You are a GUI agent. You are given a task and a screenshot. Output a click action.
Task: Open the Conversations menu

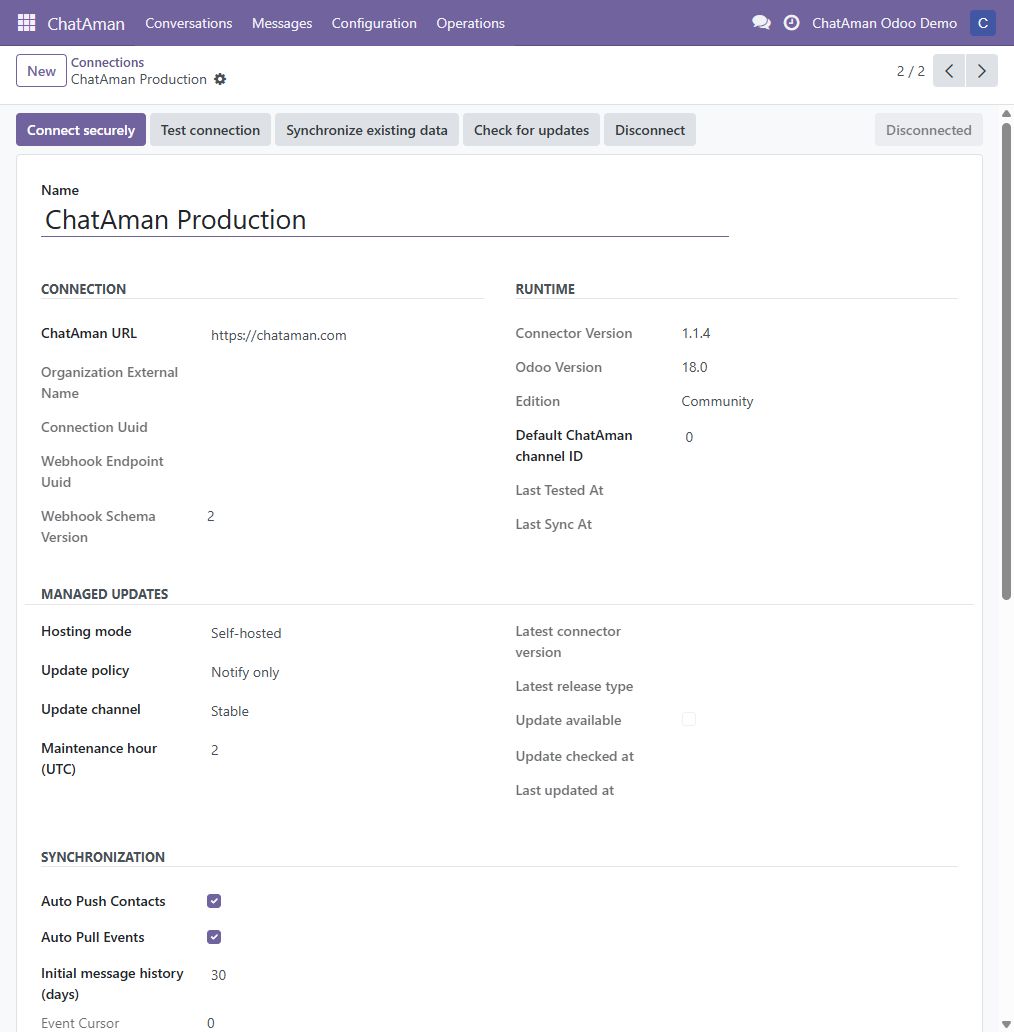189,23
